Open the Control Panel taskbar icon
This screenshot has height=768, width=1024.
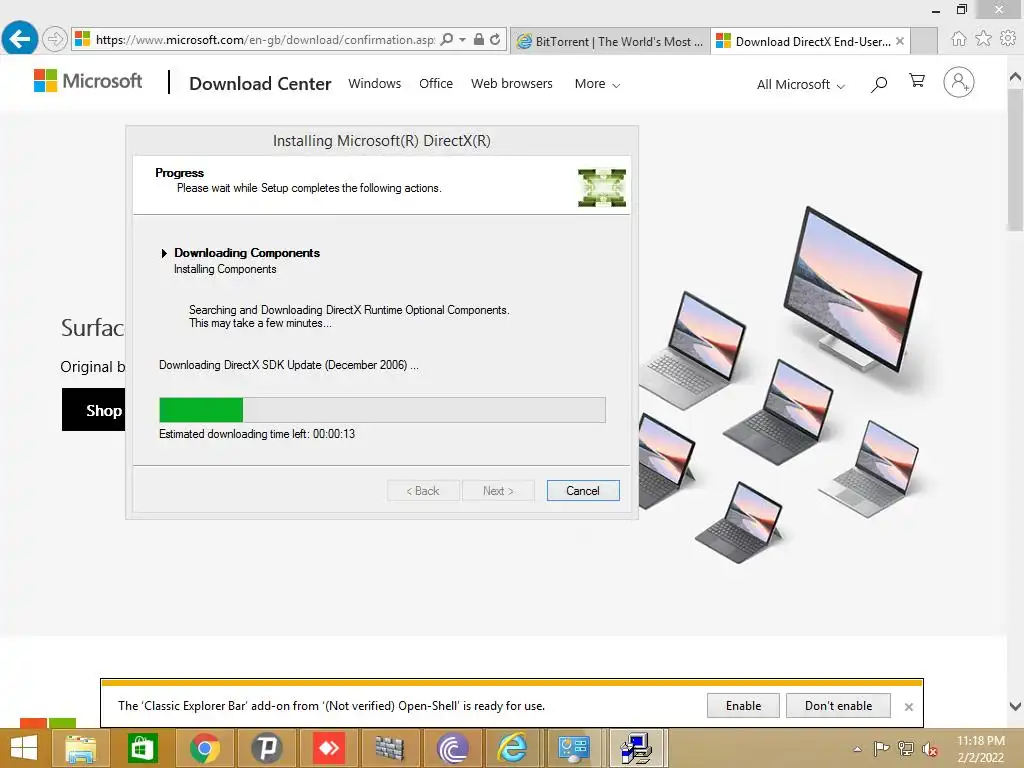tap(575, 748)
